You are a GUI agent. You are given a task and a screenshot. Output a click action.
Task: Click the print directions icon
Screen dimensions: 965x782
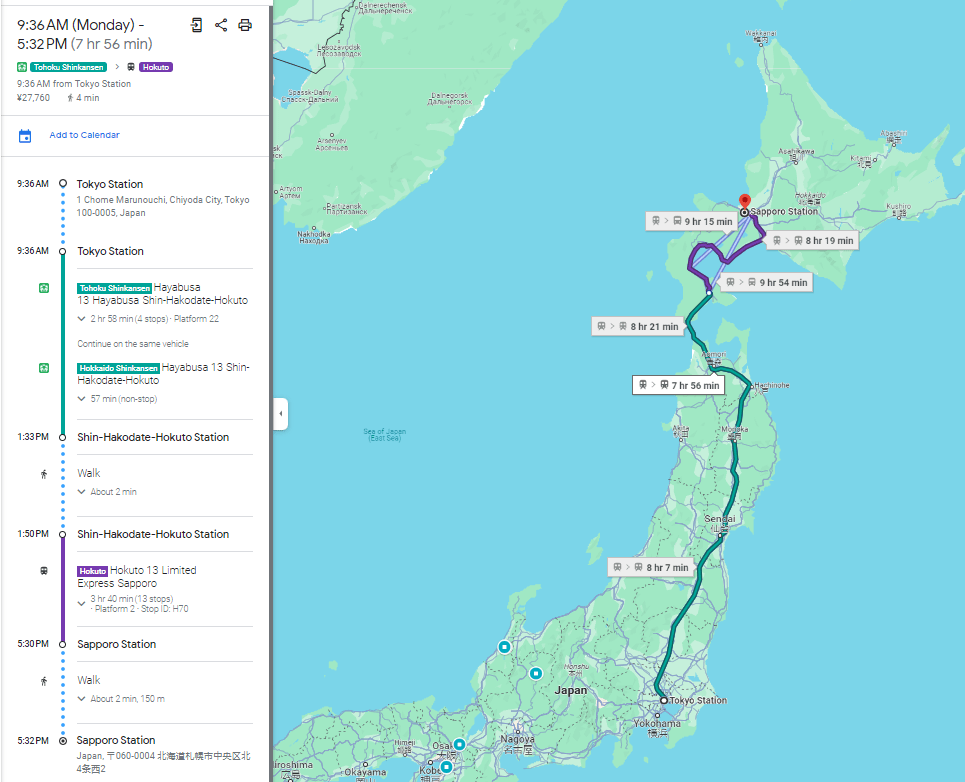coord(245,25)
